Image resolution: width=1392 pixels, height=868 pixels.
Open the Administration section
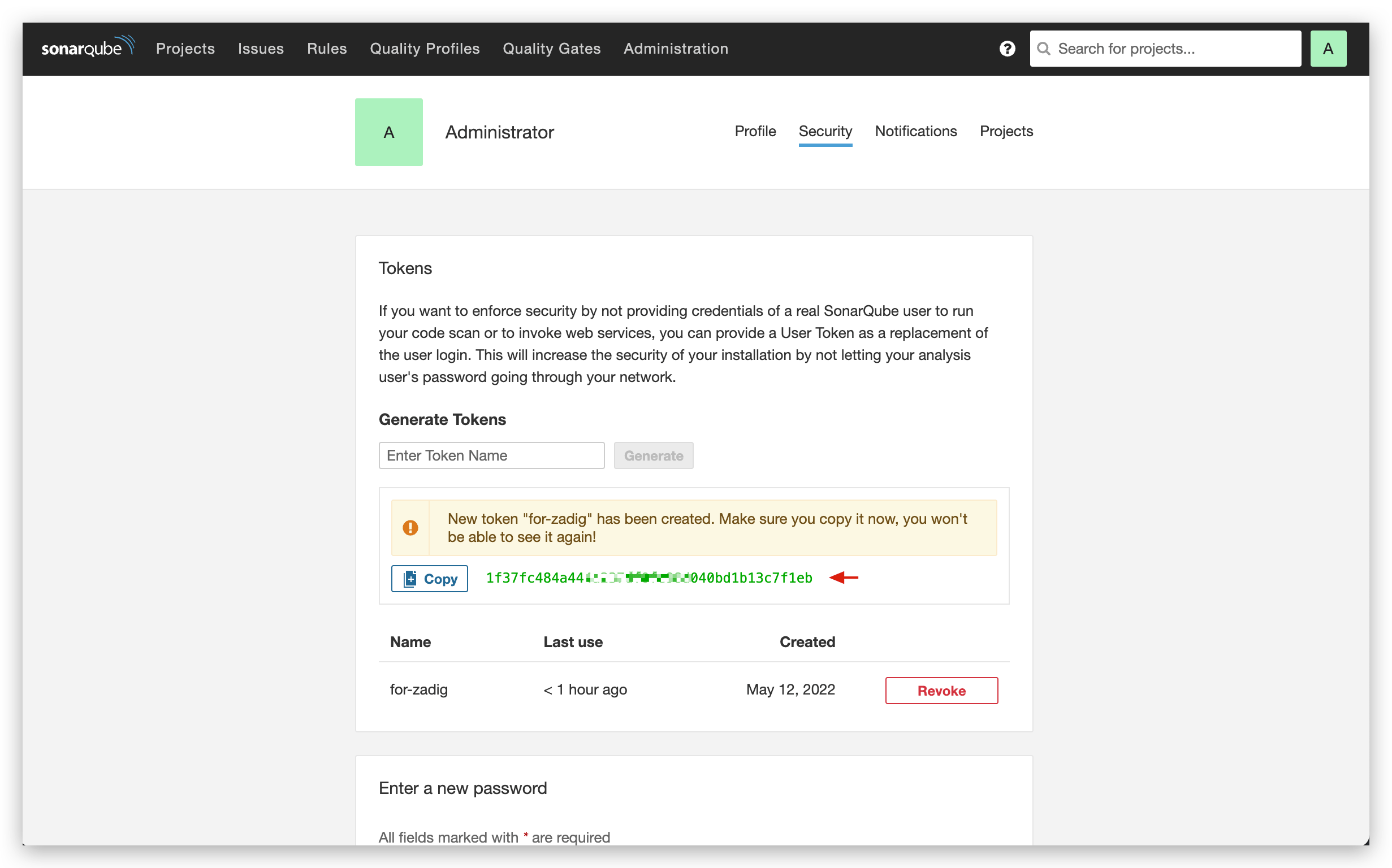(676, 49)
